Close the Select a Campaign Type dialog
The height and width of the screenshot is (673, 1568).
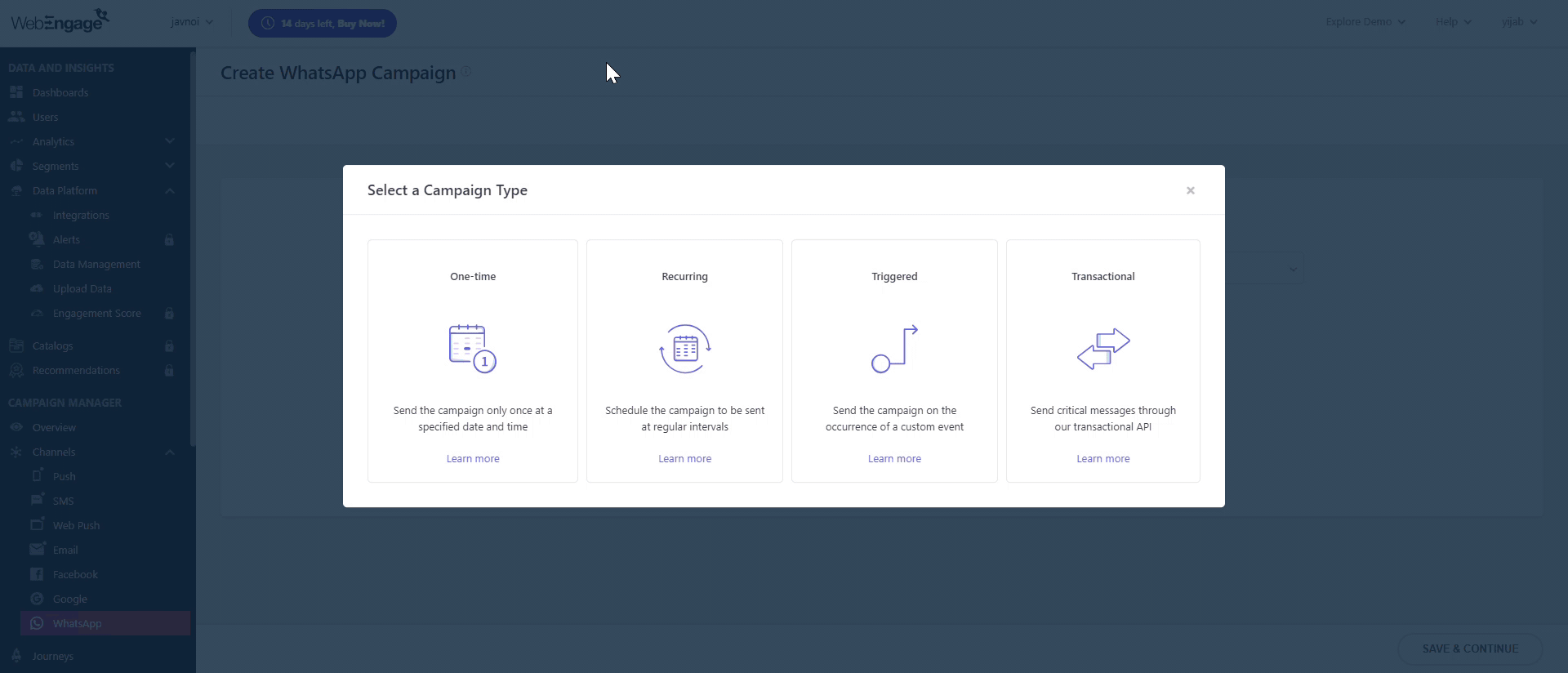(x=1190, y=190)
